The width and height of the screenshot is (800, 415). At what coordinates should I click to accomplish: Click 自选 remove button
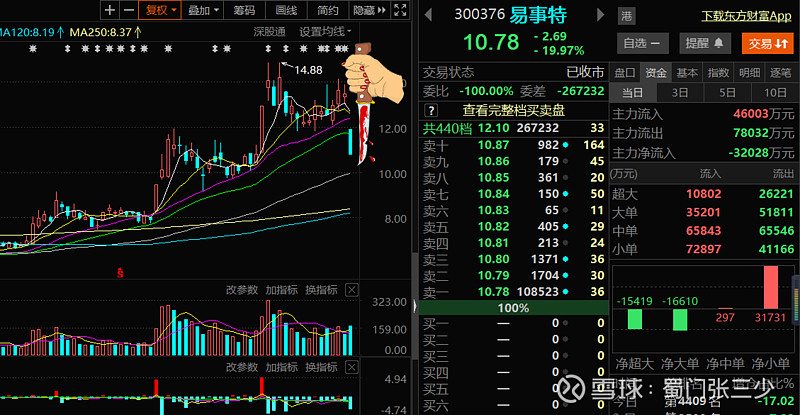[642, 43]
